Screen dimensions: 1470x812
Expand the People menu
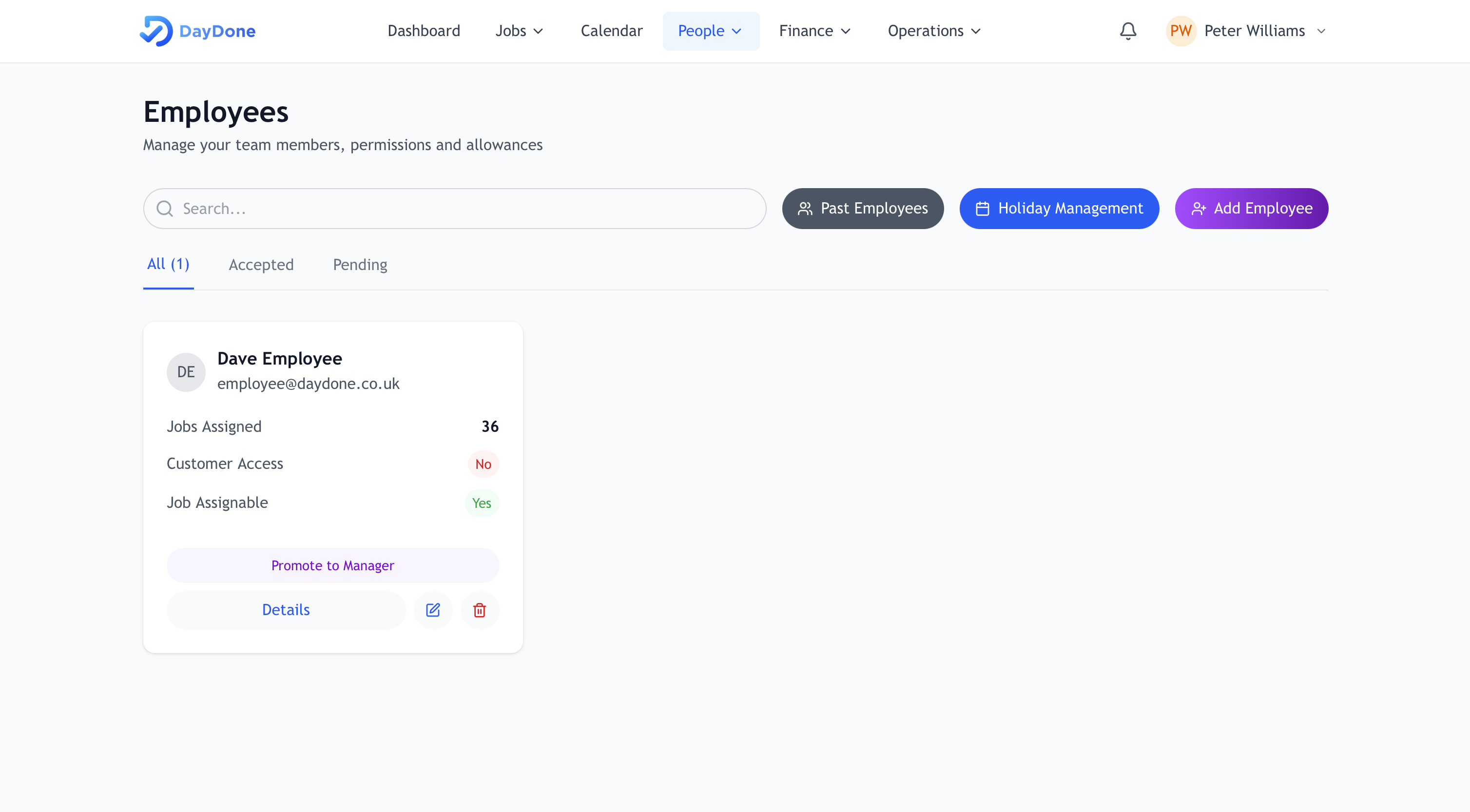point(711,31)
